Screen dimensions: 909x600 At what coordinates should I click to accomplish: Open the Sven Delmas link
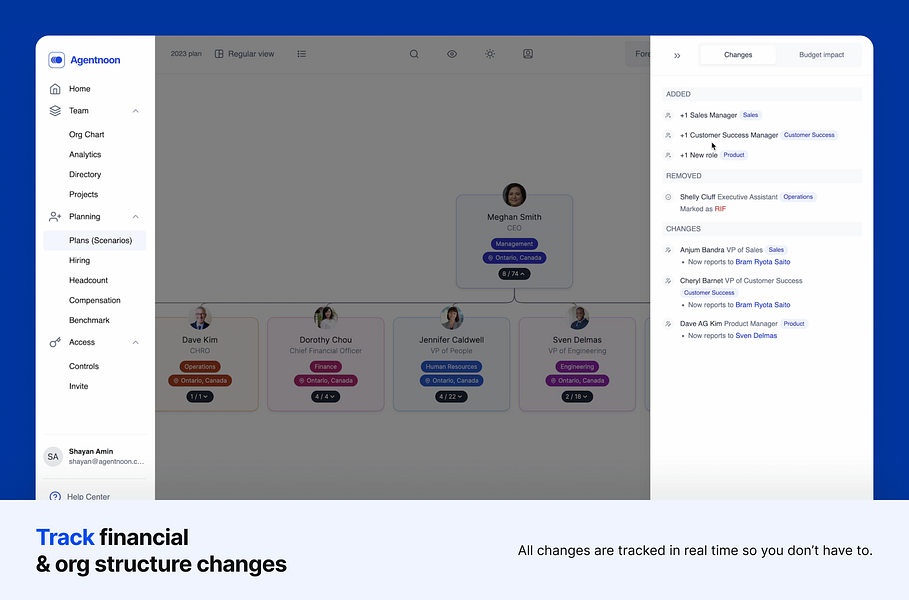(756, 336)
